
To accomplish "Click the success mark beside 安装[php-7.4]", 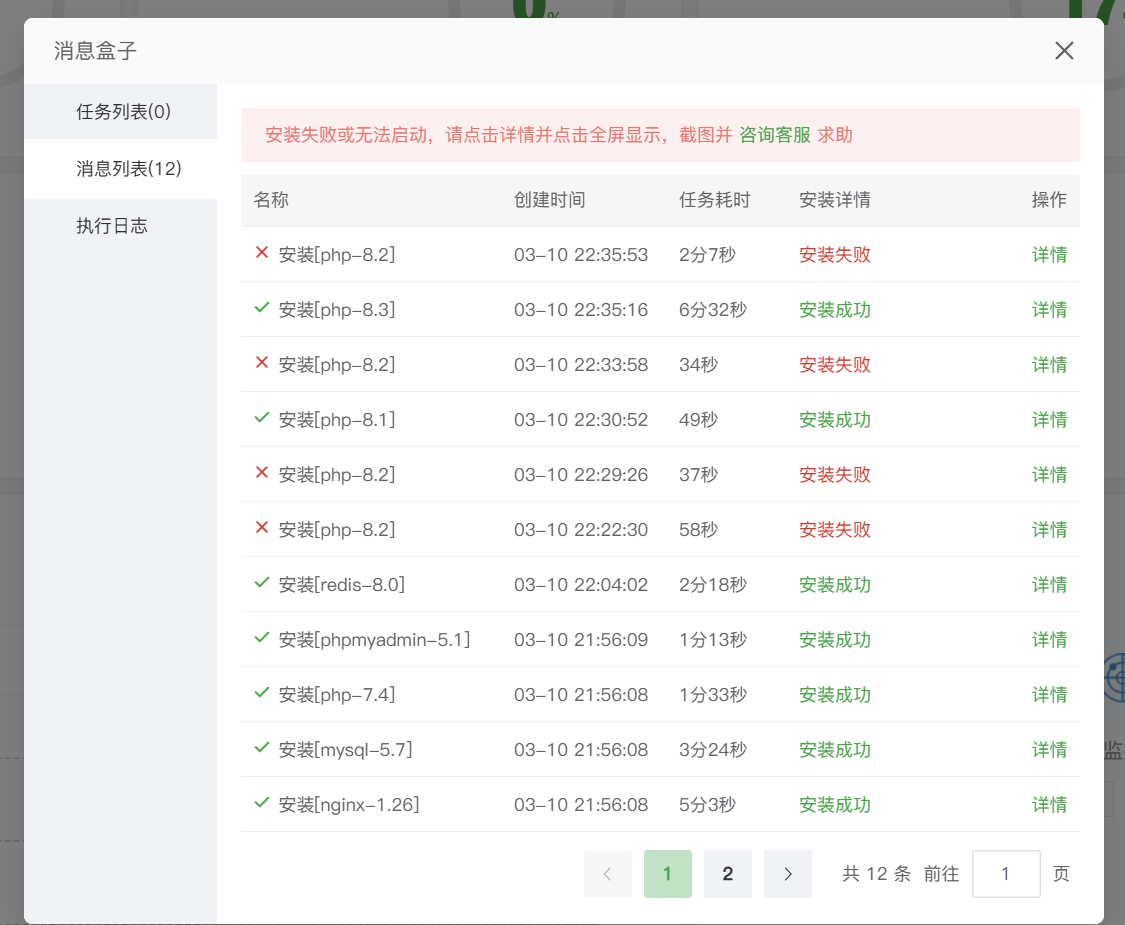I will pos(260,694).
